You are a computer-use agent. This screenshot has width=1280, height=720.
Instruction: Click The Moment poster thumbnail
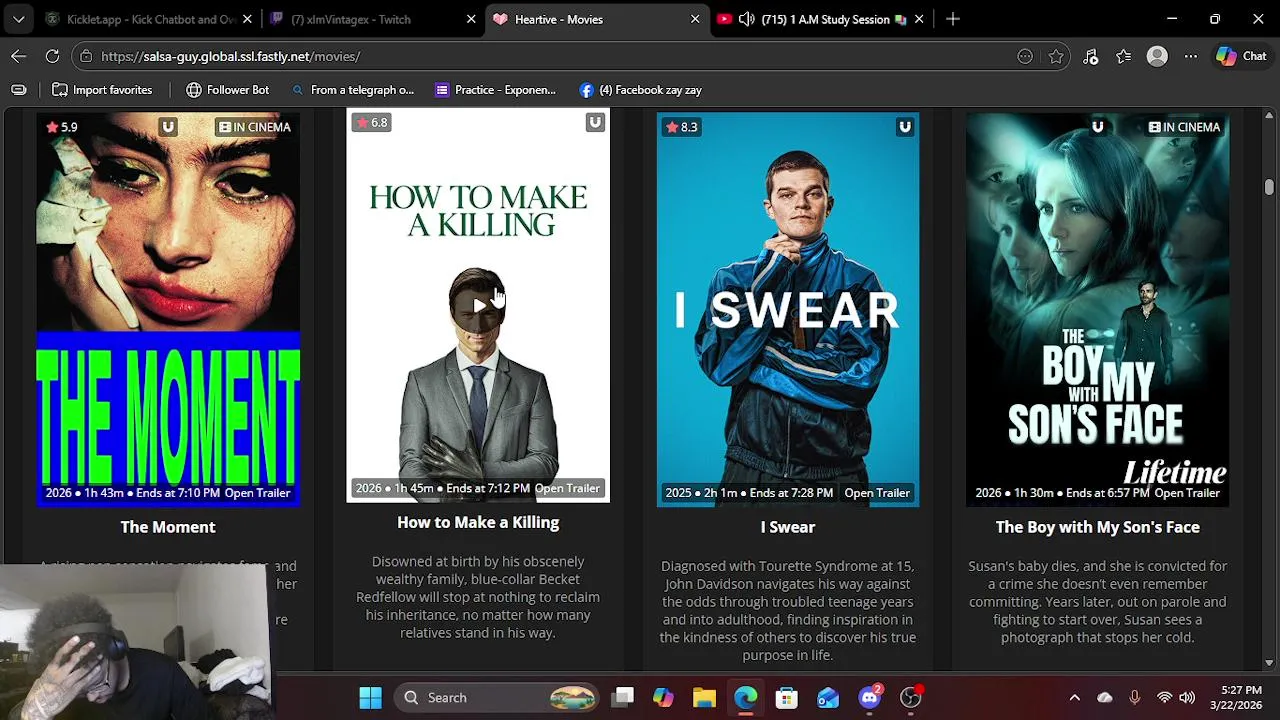tap(168, 310)
